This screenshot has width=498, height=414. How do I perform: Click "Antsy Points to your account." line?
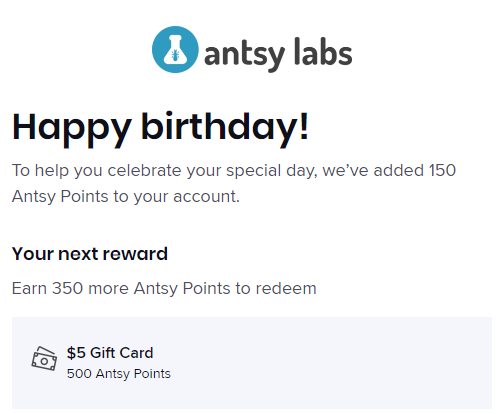[x=126, y=197]
